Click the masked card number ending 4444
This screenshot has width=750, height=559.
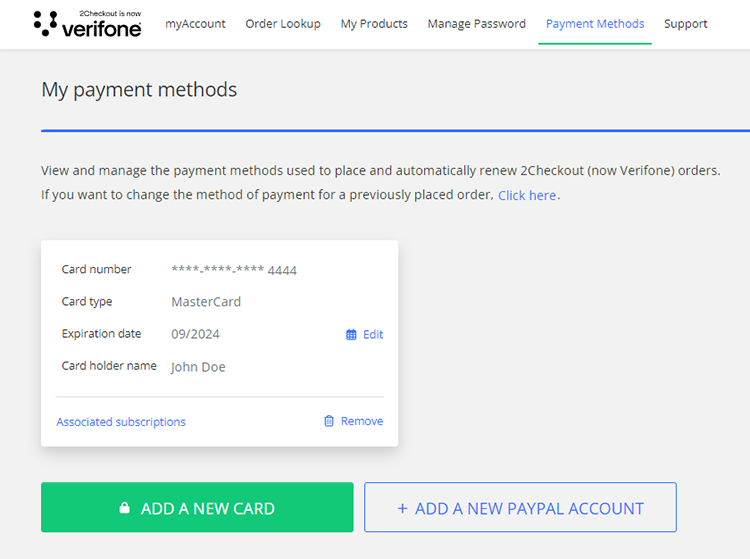point(234,270)
